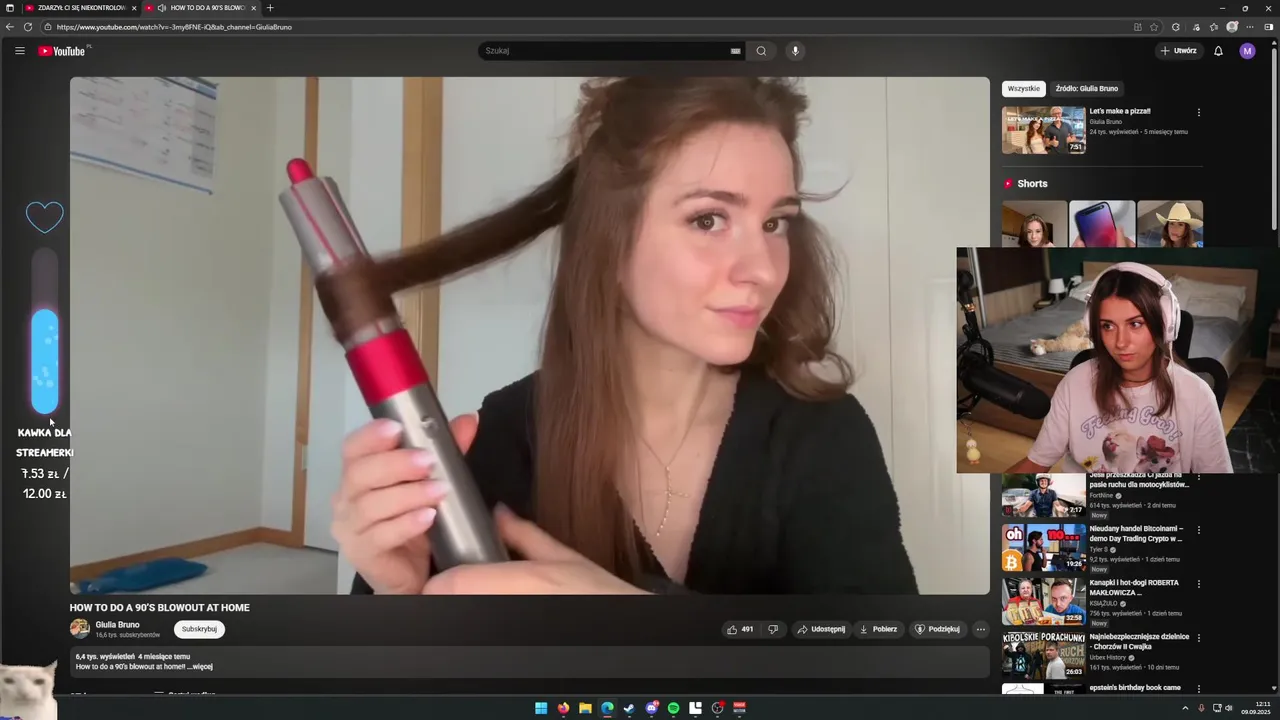The image size is (1280, 720).
Task: Open the options menu for 'Let's make a pizza!!'
Action: click(x=1199, y=112)
